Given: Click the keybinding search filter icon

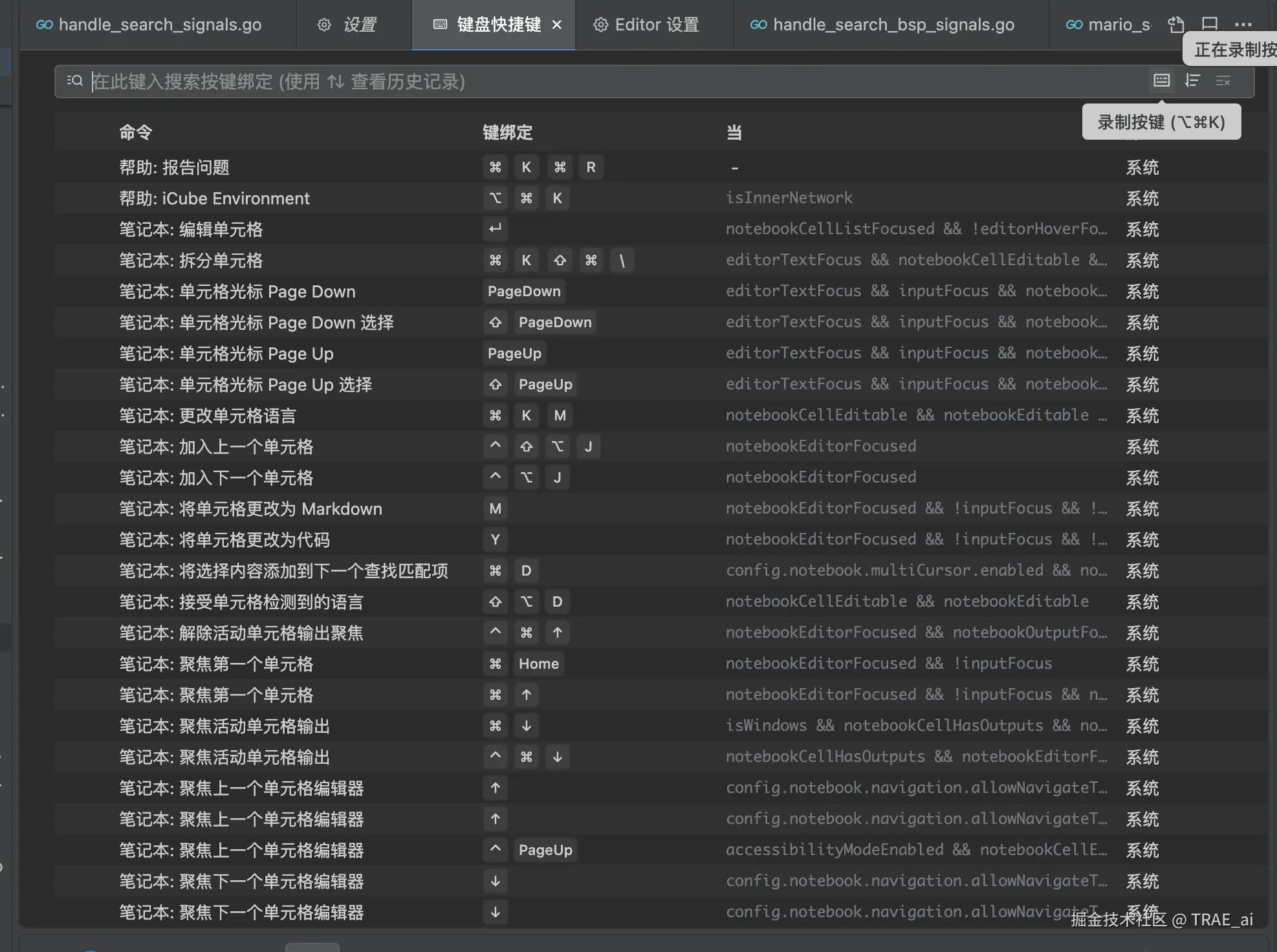Looking at the screenshot, I should (x=75, y=81).
